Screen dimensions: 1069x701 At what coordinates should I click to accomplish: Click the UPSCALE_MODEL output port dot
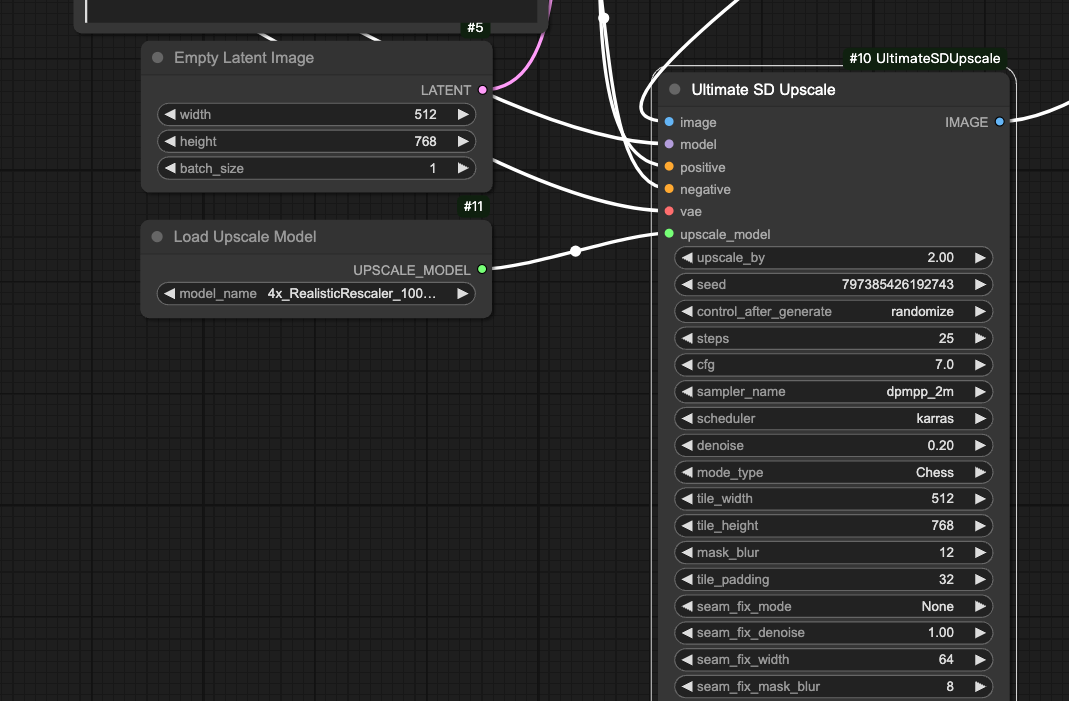click(x=482, y=269)
